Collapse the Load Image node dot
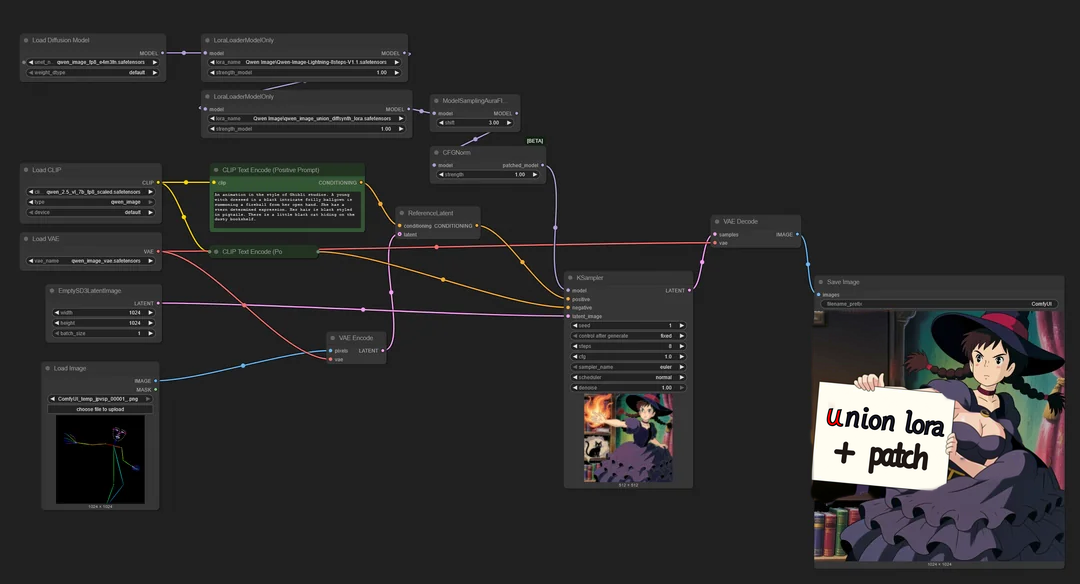The height and width of the screenshot is (584, 1080). click(x=48, y=368)
